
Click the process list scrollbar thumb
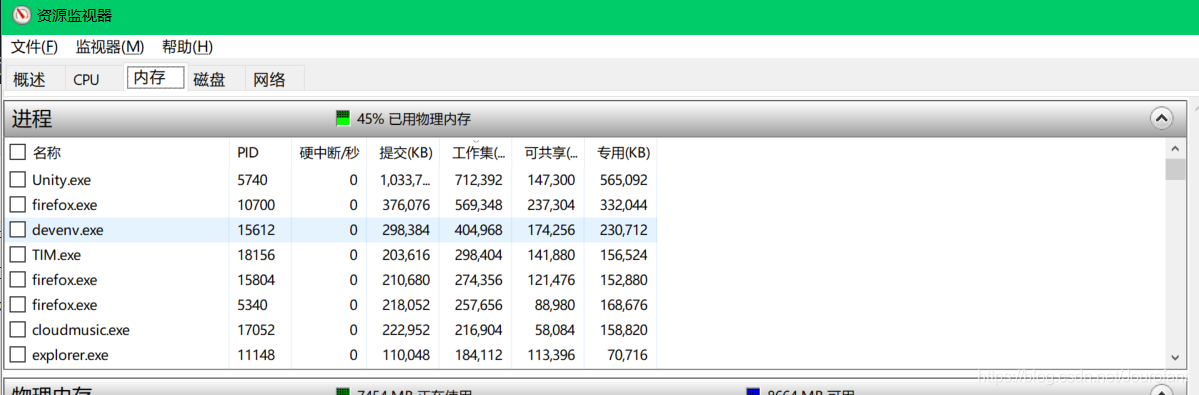pos(1175,169)
